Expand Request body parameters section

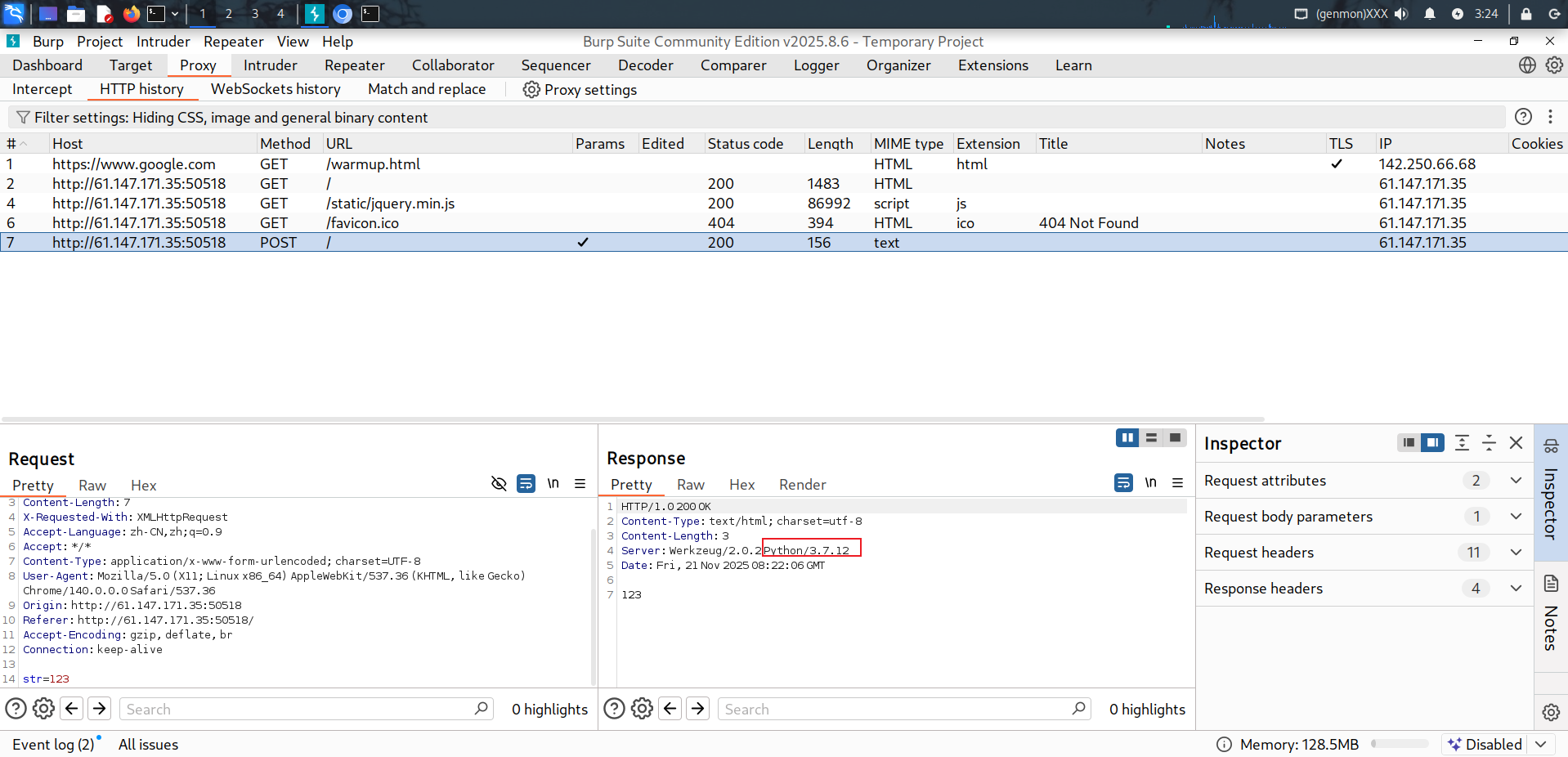(x=1516, y=517)
